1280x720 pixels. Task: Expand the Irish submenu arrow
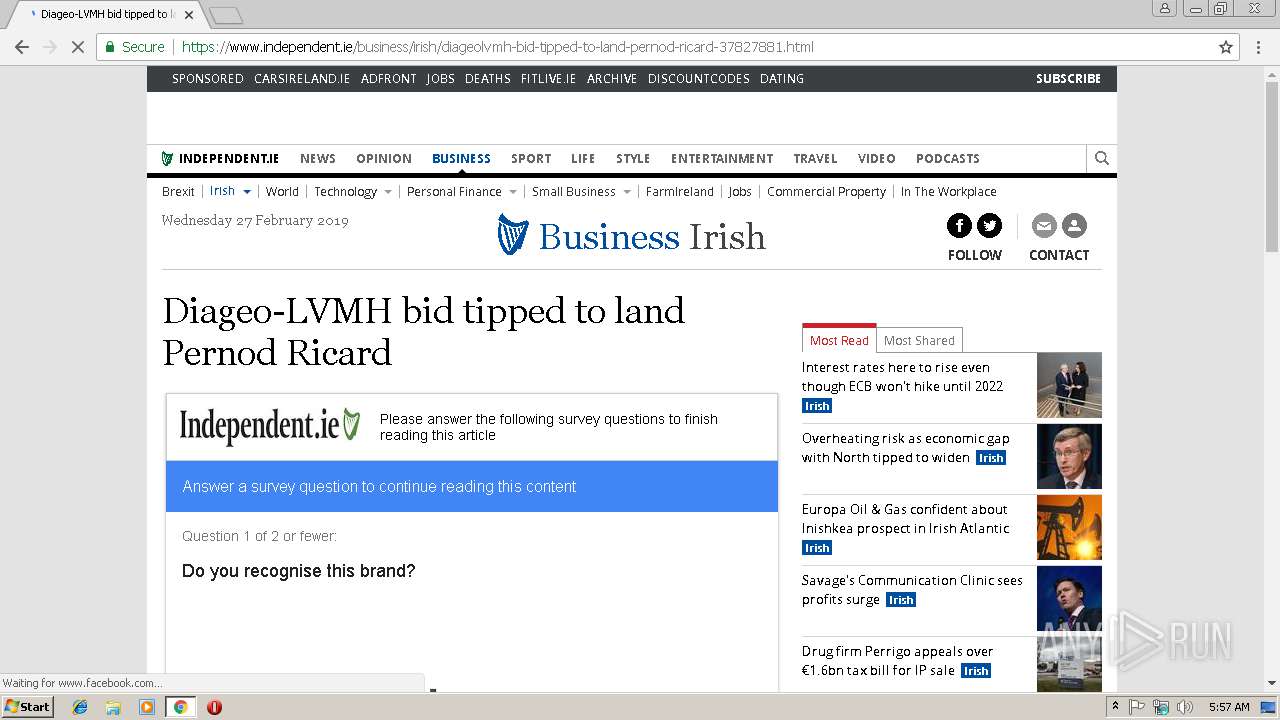pyautogui.click(x=247, y=192)
